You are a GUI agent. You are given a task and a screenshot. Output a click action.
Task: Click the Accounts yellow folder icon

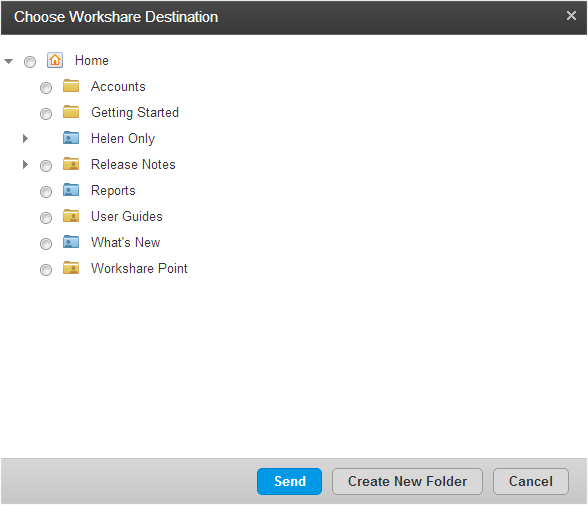tap(71, 86)
